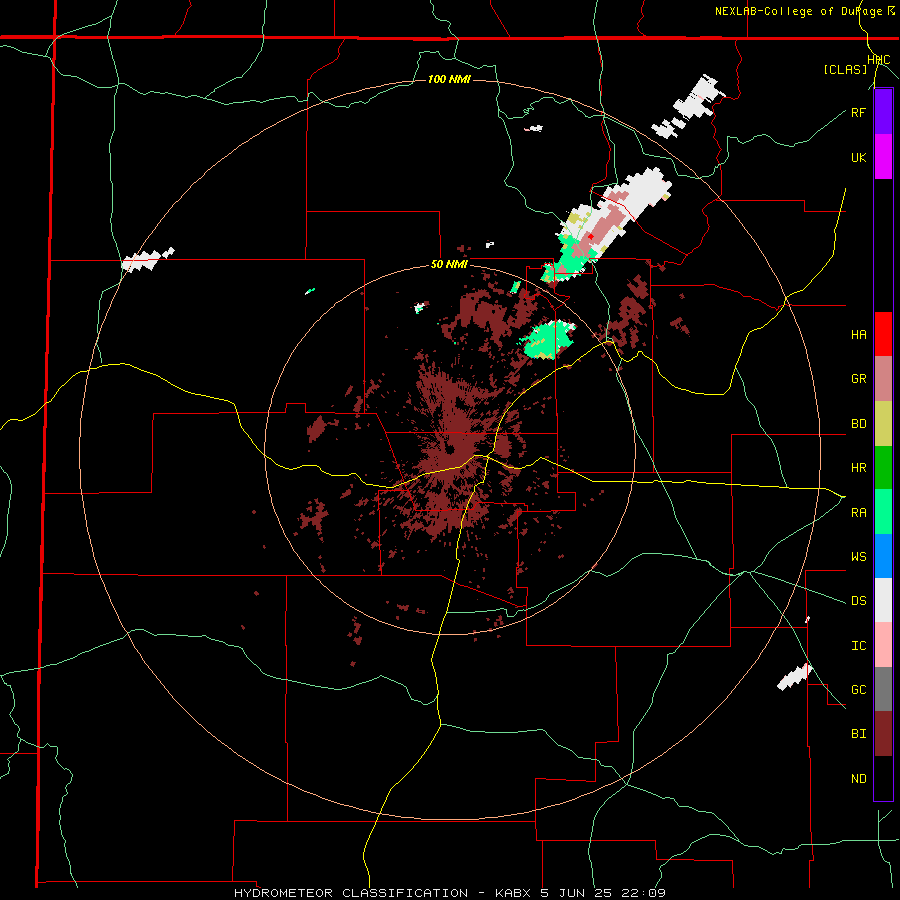The width and height of the screenshot is (900, 900).
Task: Click the BD yellow legend swatch
Action: point(883,424)
